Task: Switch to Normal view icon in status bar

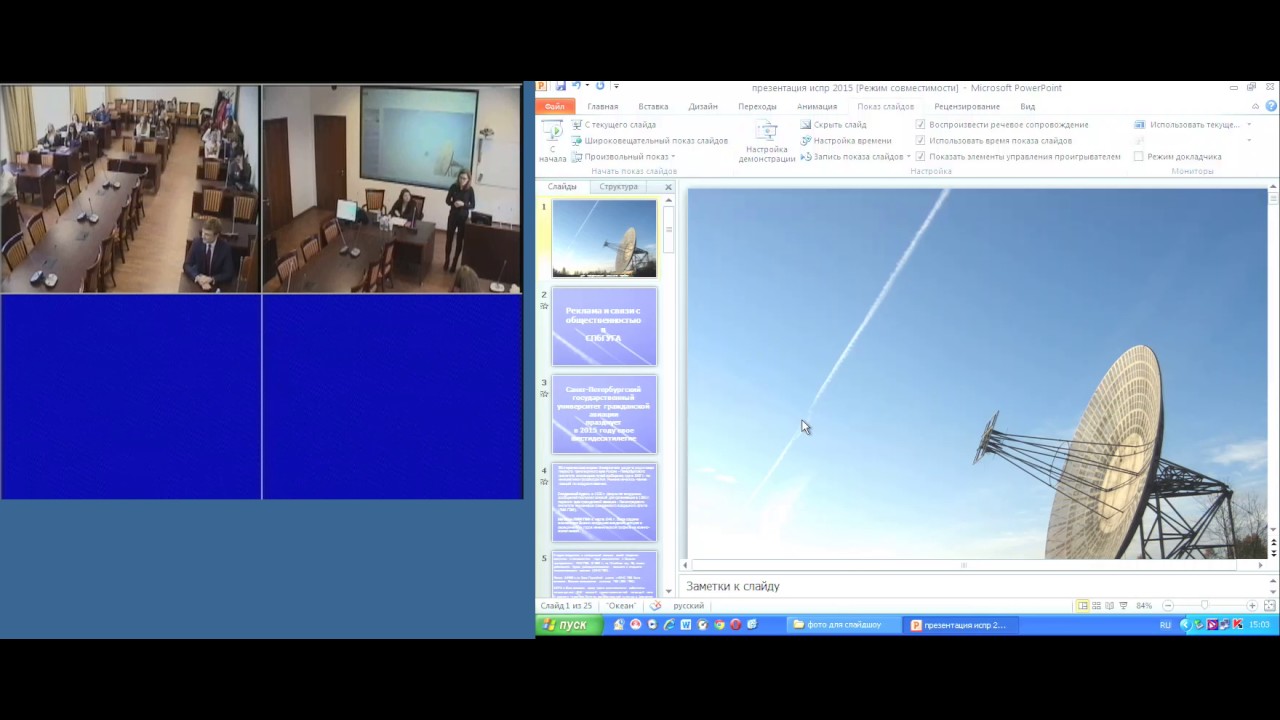Action: coord(1083,606)
